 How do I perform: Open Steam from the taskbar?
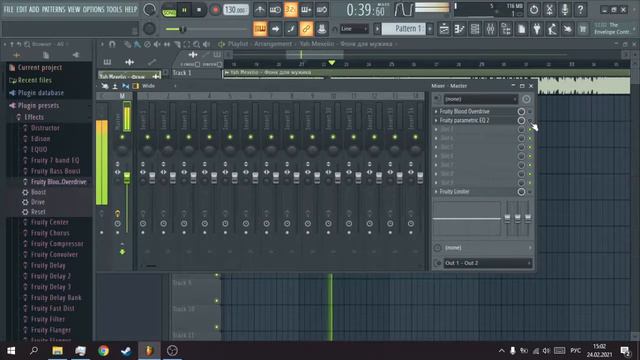click(126, 351)
